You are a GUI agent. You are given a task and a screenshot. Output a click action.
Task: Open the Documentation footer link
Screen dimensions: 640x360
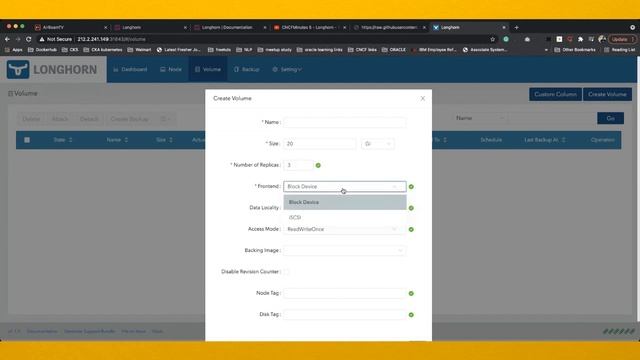point(42,331)
